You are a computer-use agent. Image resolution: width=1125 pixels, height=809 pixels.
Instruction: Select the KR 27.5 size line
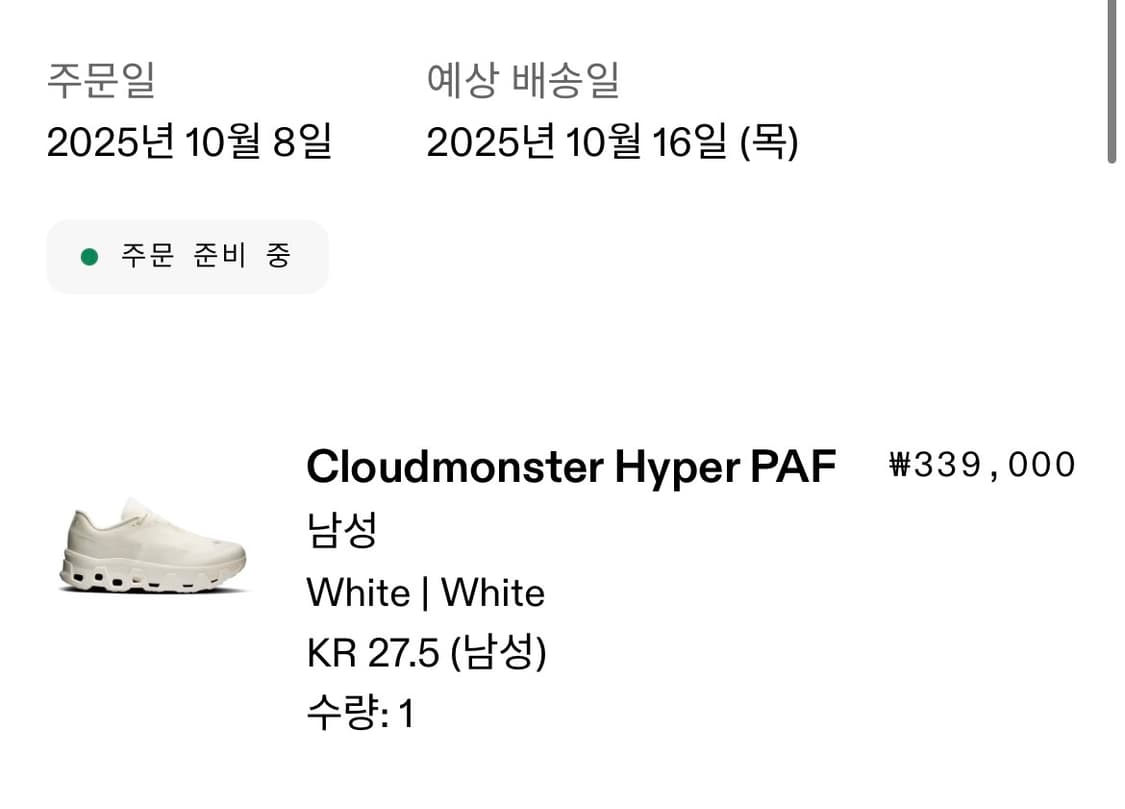point(426,654)
